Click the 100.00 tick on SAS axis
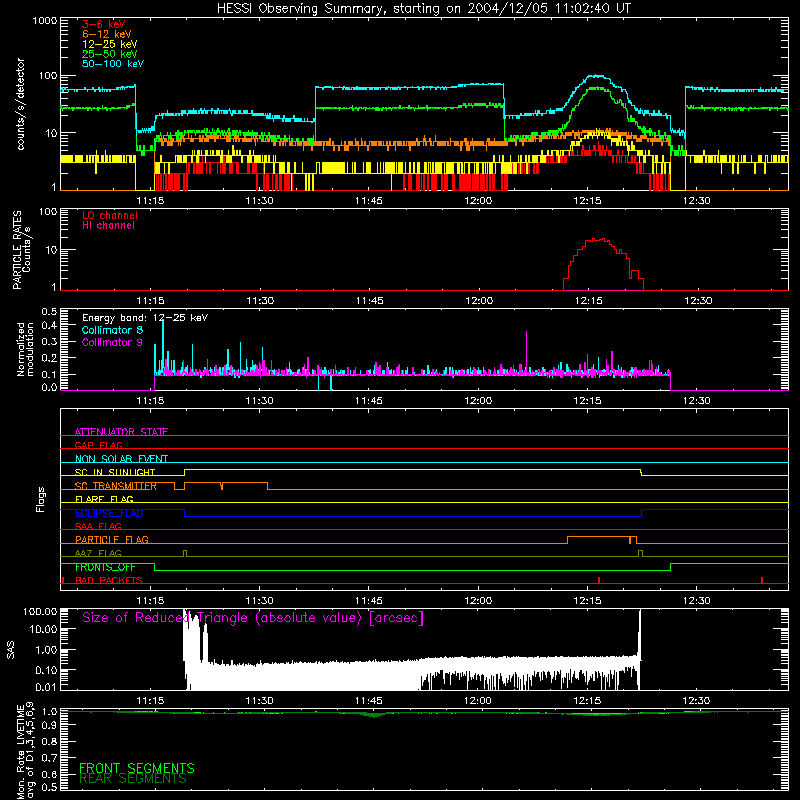The width and height of the screenshot is (800, 800). (x=40, y=611)
